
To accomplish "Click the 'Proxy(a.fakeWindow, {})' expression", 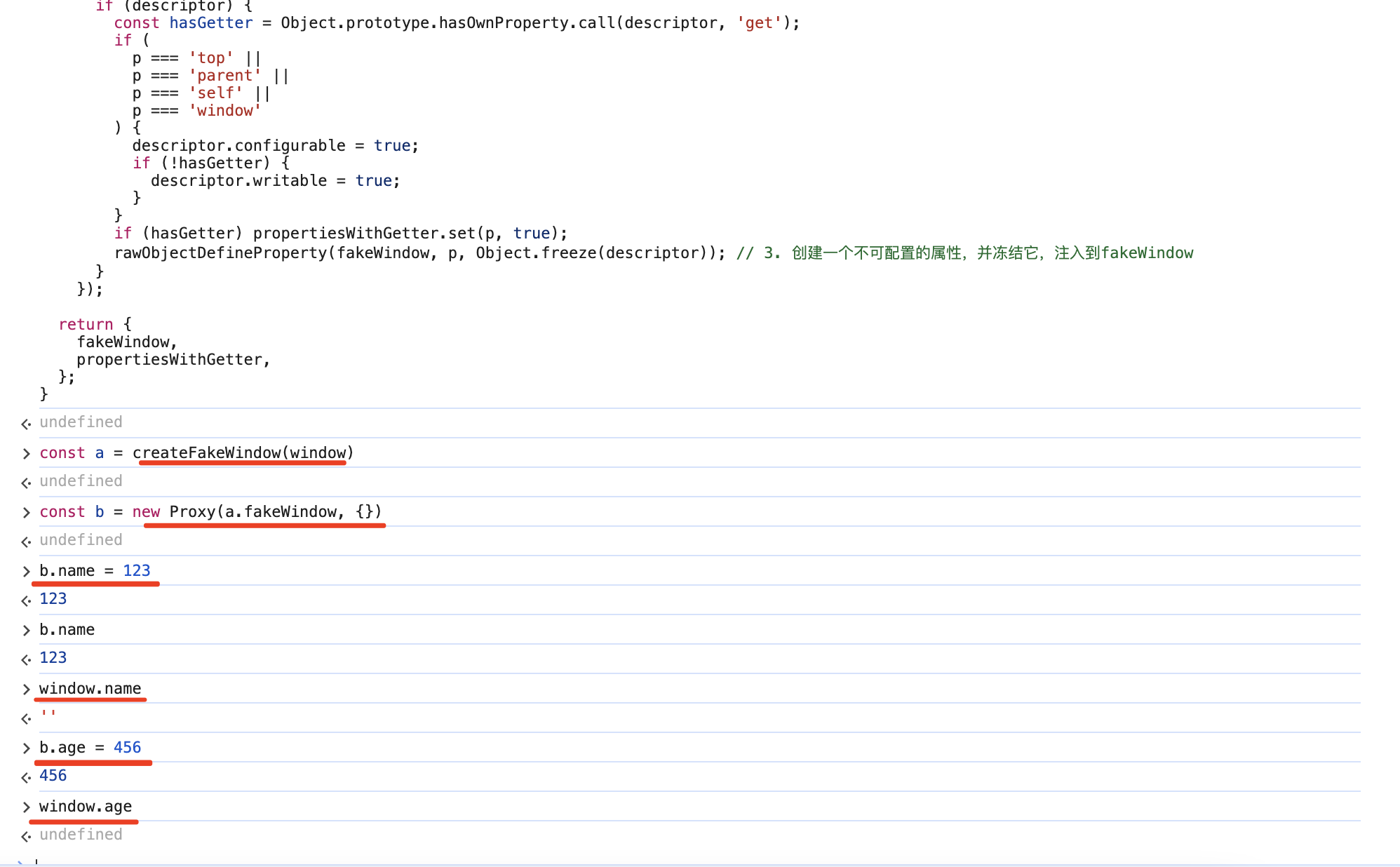I will [x=276, y=512].
